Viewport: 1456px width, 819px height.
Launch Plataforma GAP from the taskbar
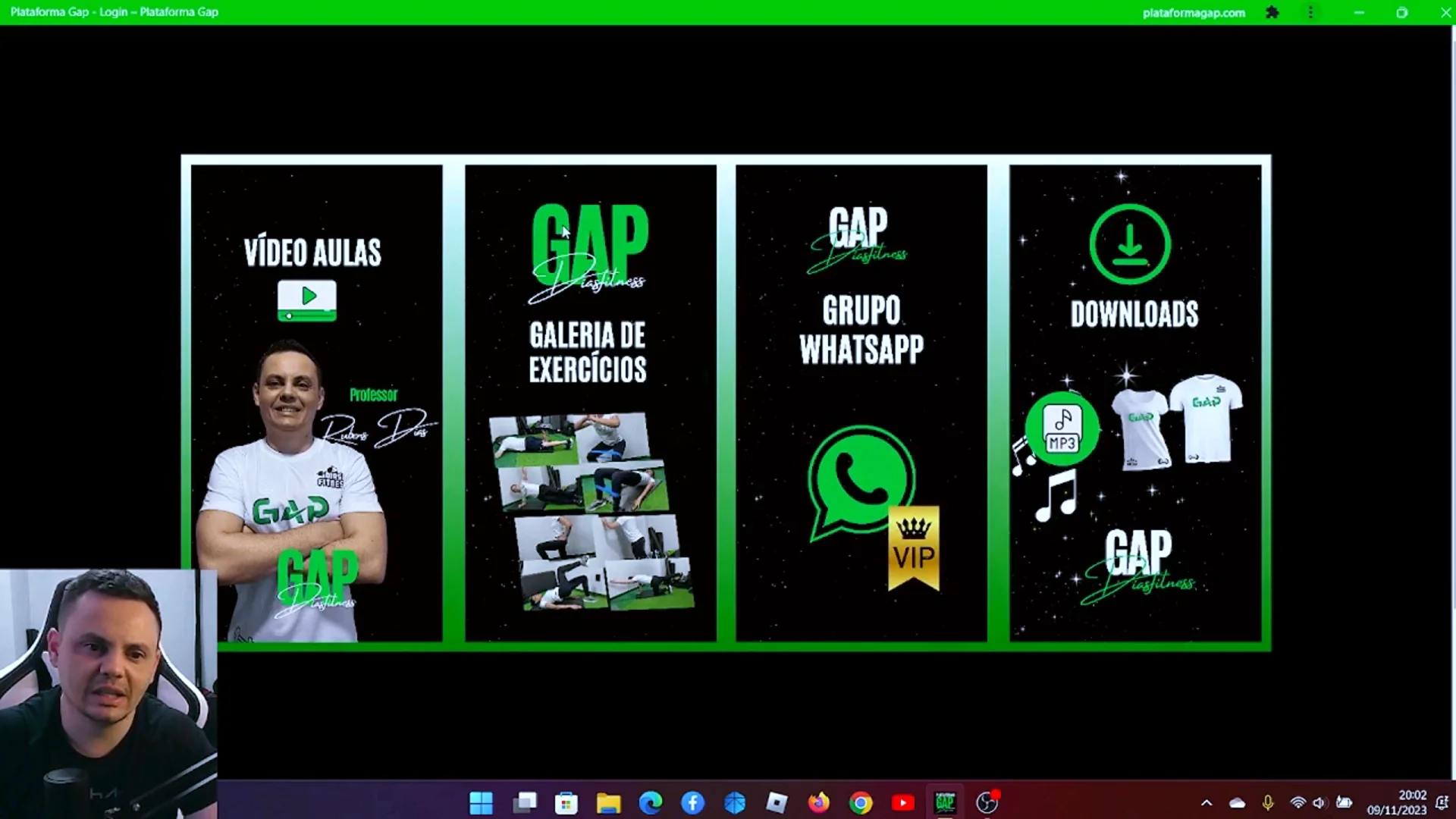[945, 802]
